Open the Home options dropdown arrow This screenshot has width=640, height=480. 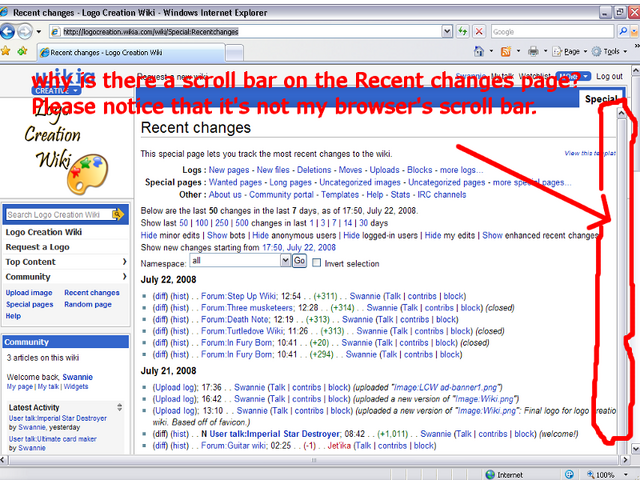[x=491, y=51]
